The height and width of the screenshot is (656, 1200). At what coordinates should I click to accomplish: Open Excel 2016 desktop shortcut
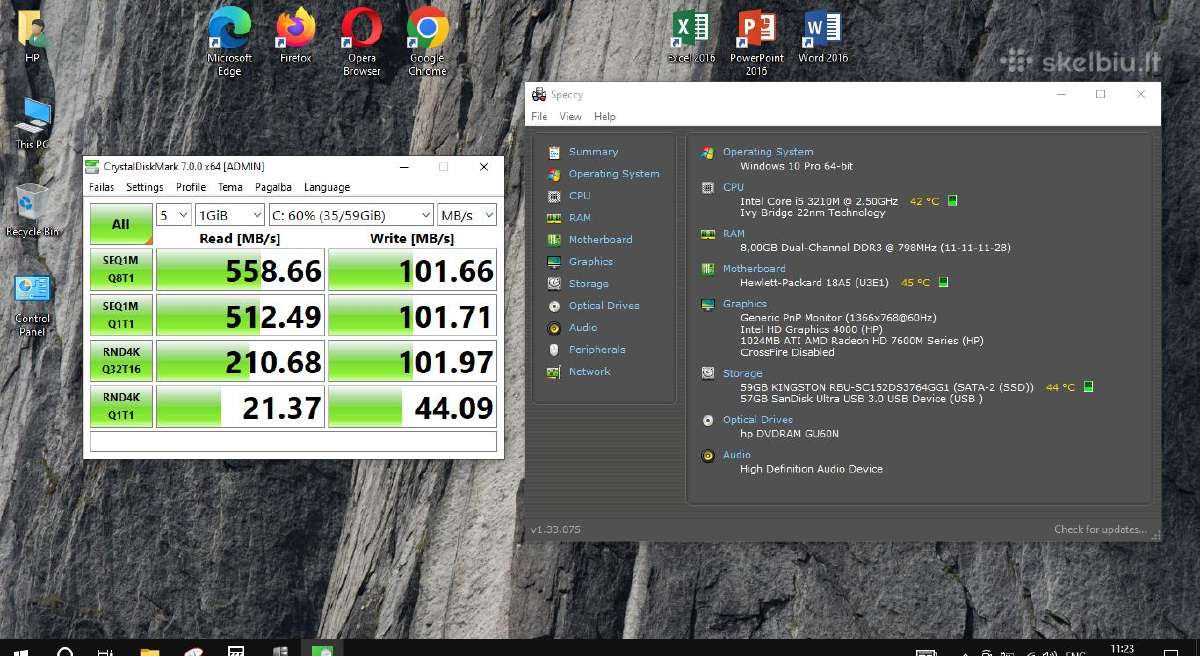click(x=691, y=36)
